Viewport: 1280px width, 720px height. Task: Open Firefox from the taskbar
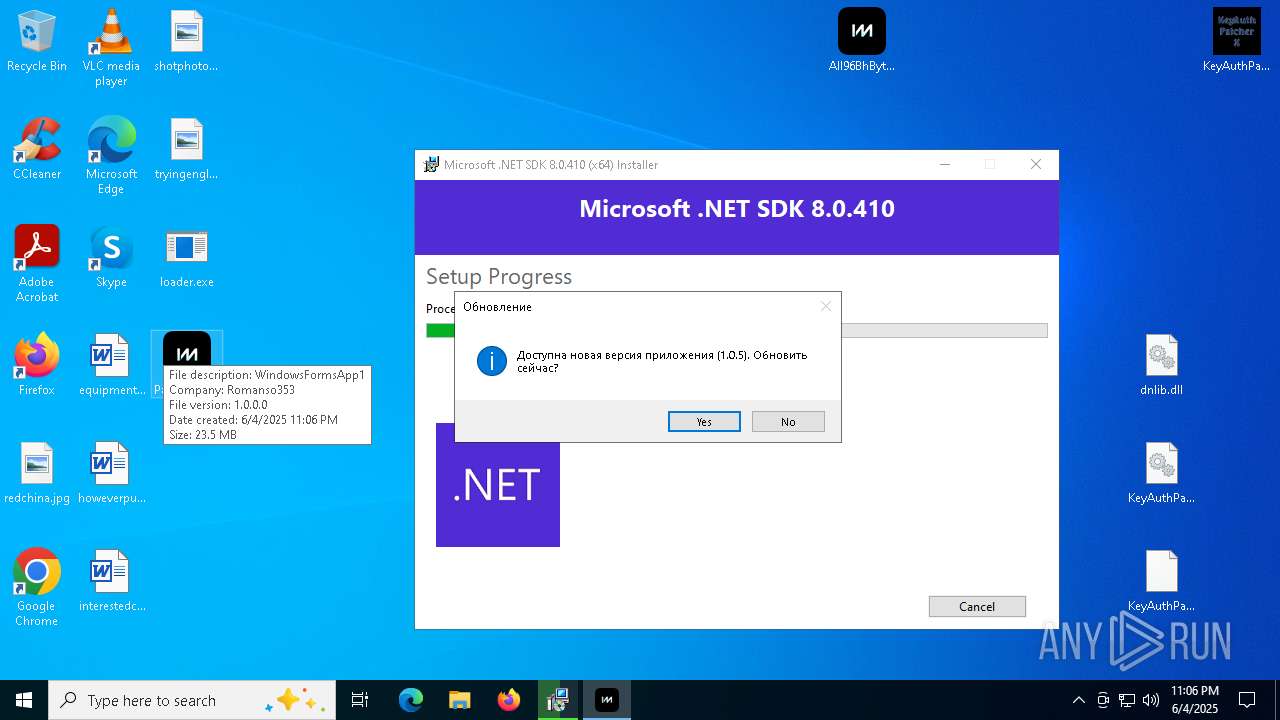pos(509,700)
